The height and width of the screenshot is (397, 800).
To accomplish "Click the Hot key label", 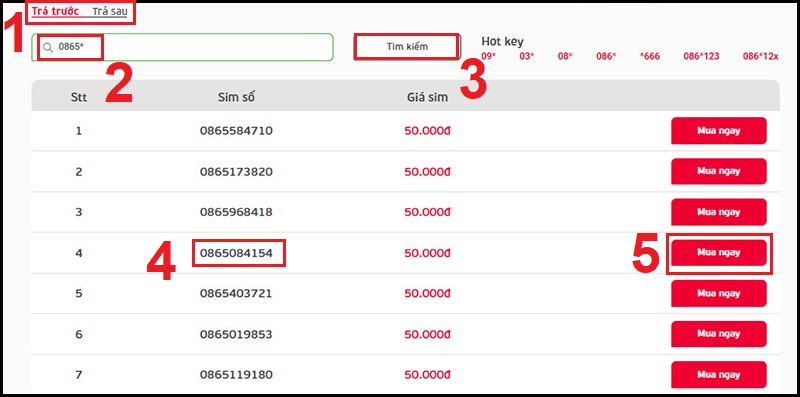I will 502,42.
